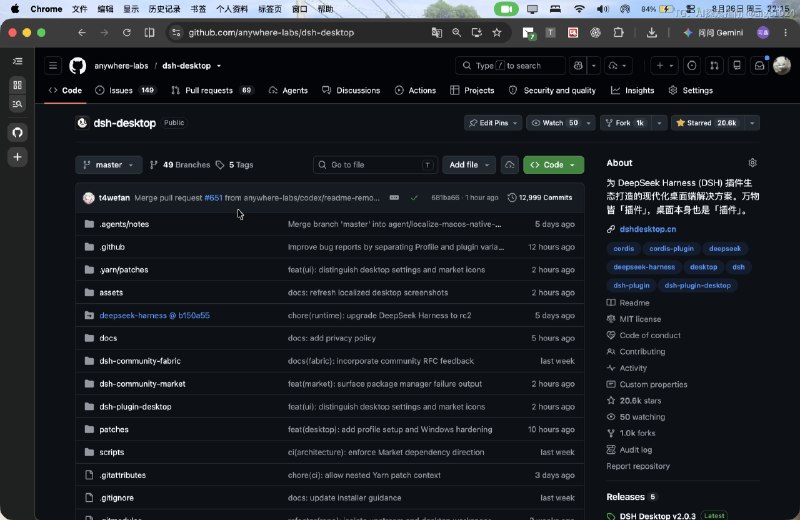Click the Chrome translate icon
The width and height of the screenshot is (800, 520).
pyautogui.click(x=437, y=33)
